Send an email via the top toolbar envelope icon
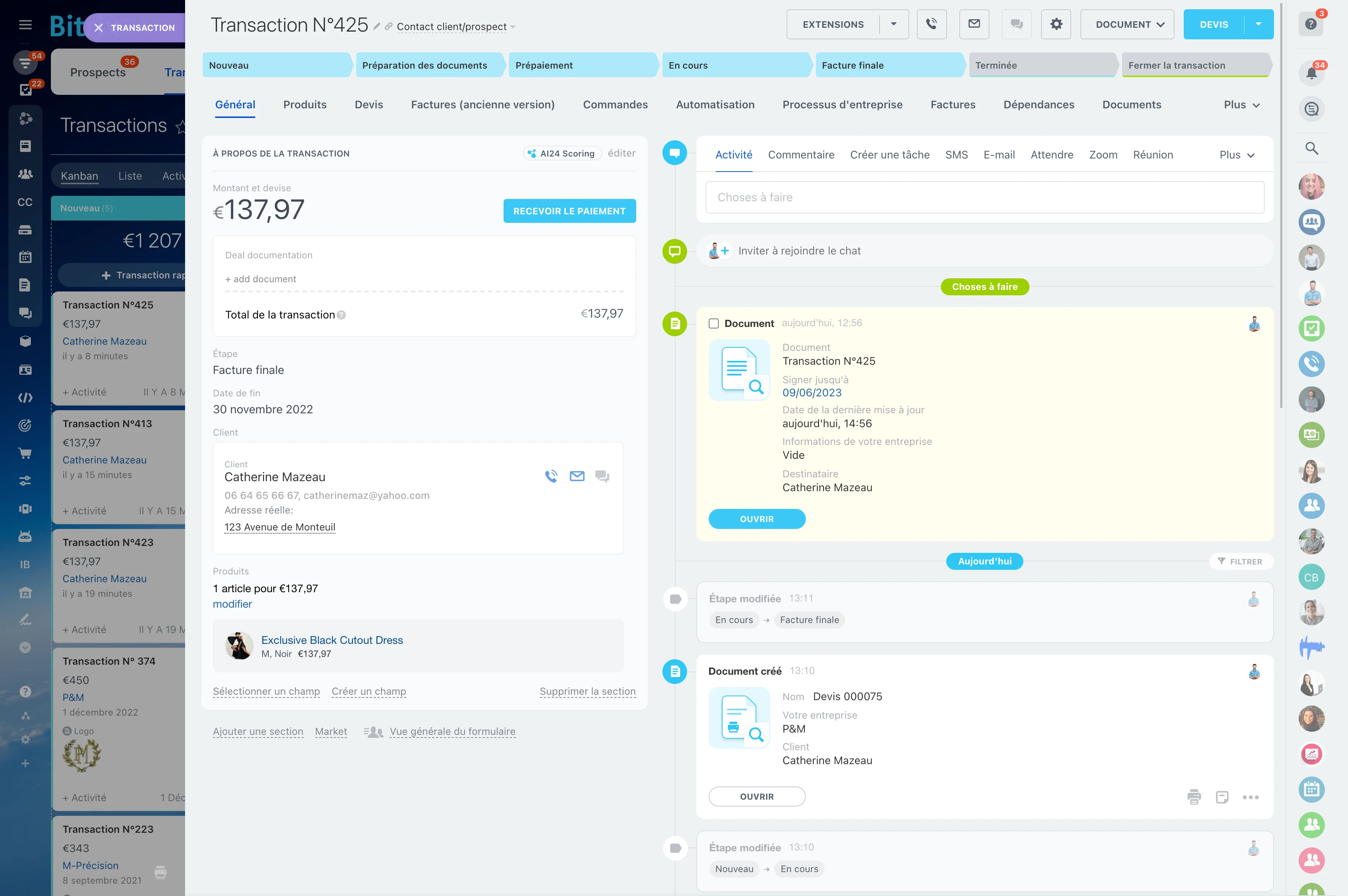 pyautogui.click(x=974, y=24)
